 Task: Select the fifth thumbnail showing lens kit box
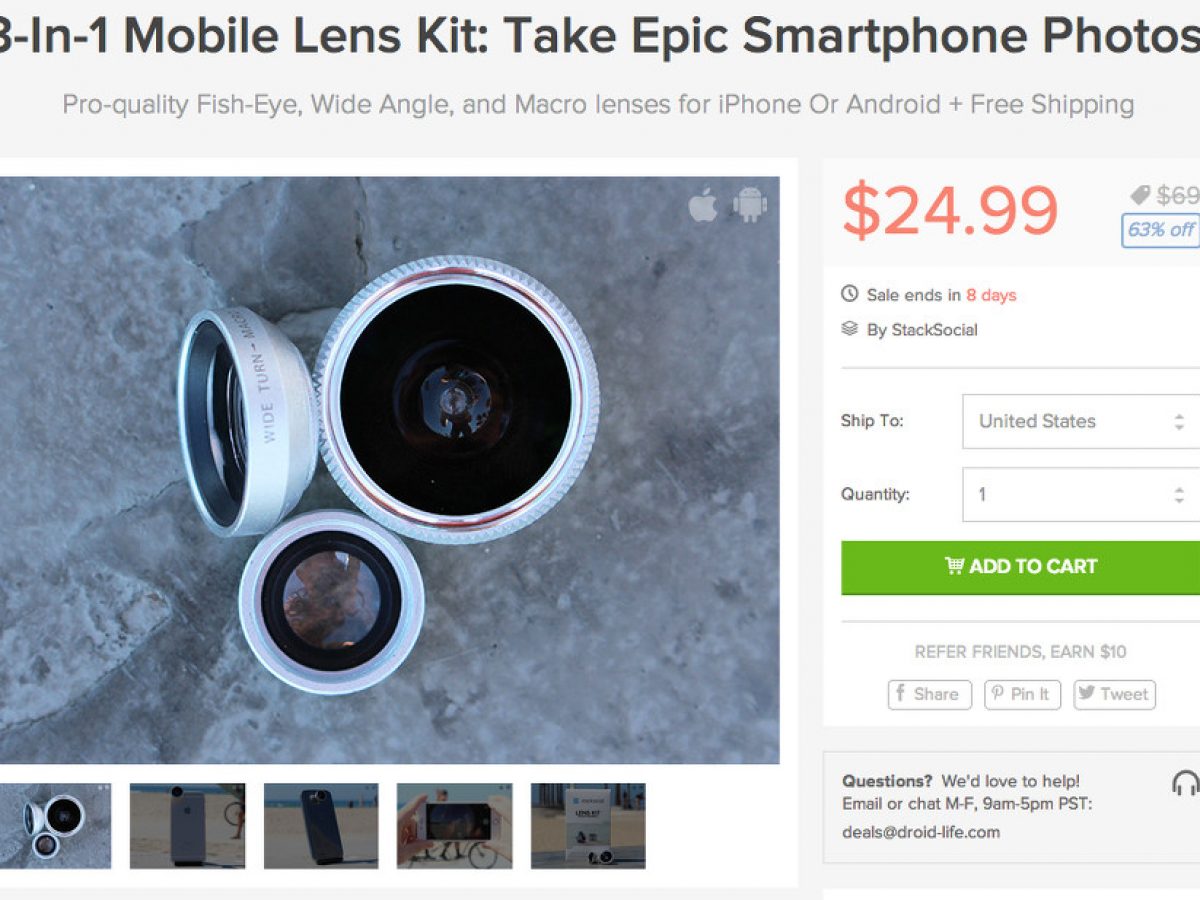588,825
